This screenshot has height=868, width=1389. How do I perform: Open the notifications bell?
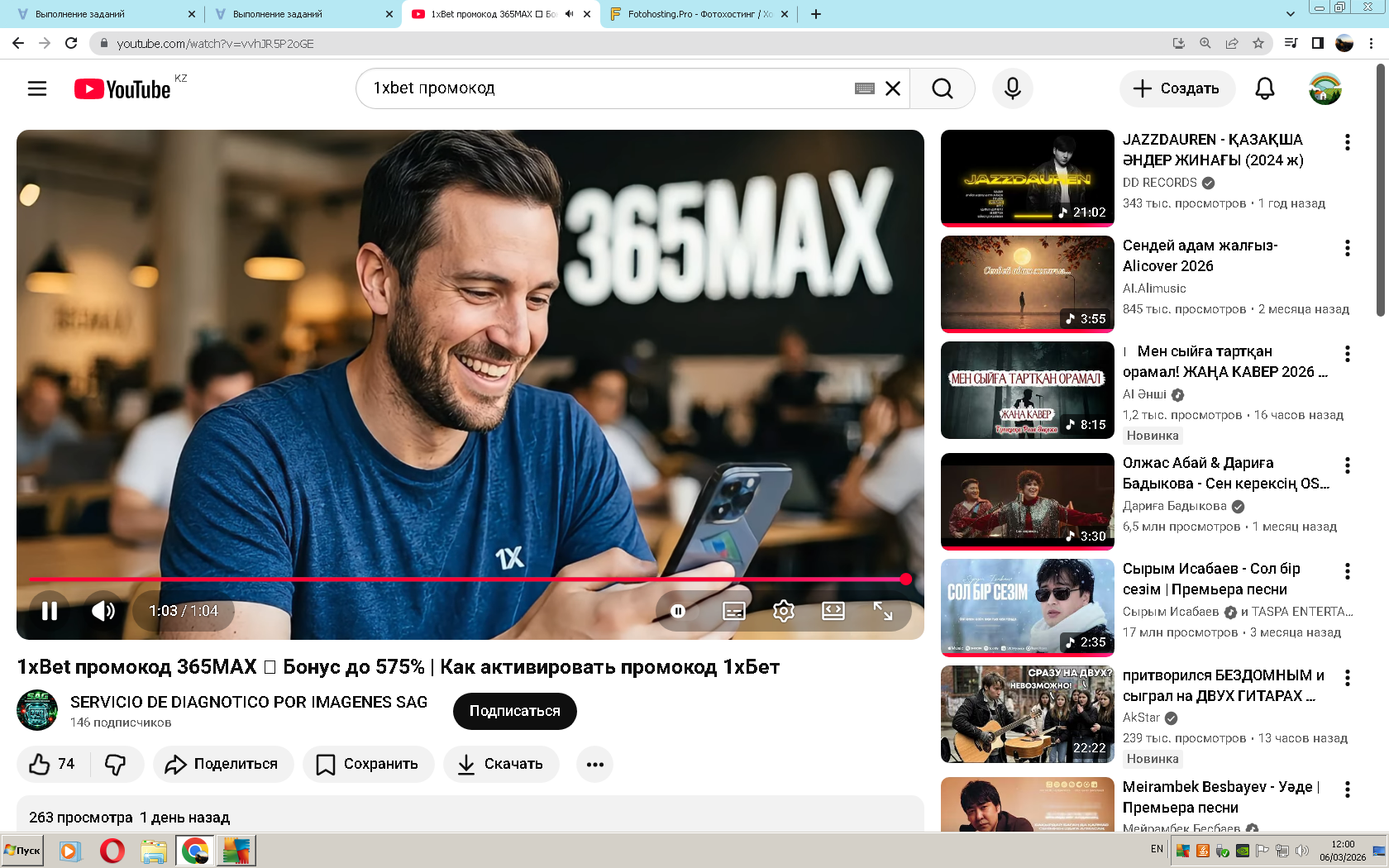1264,88
